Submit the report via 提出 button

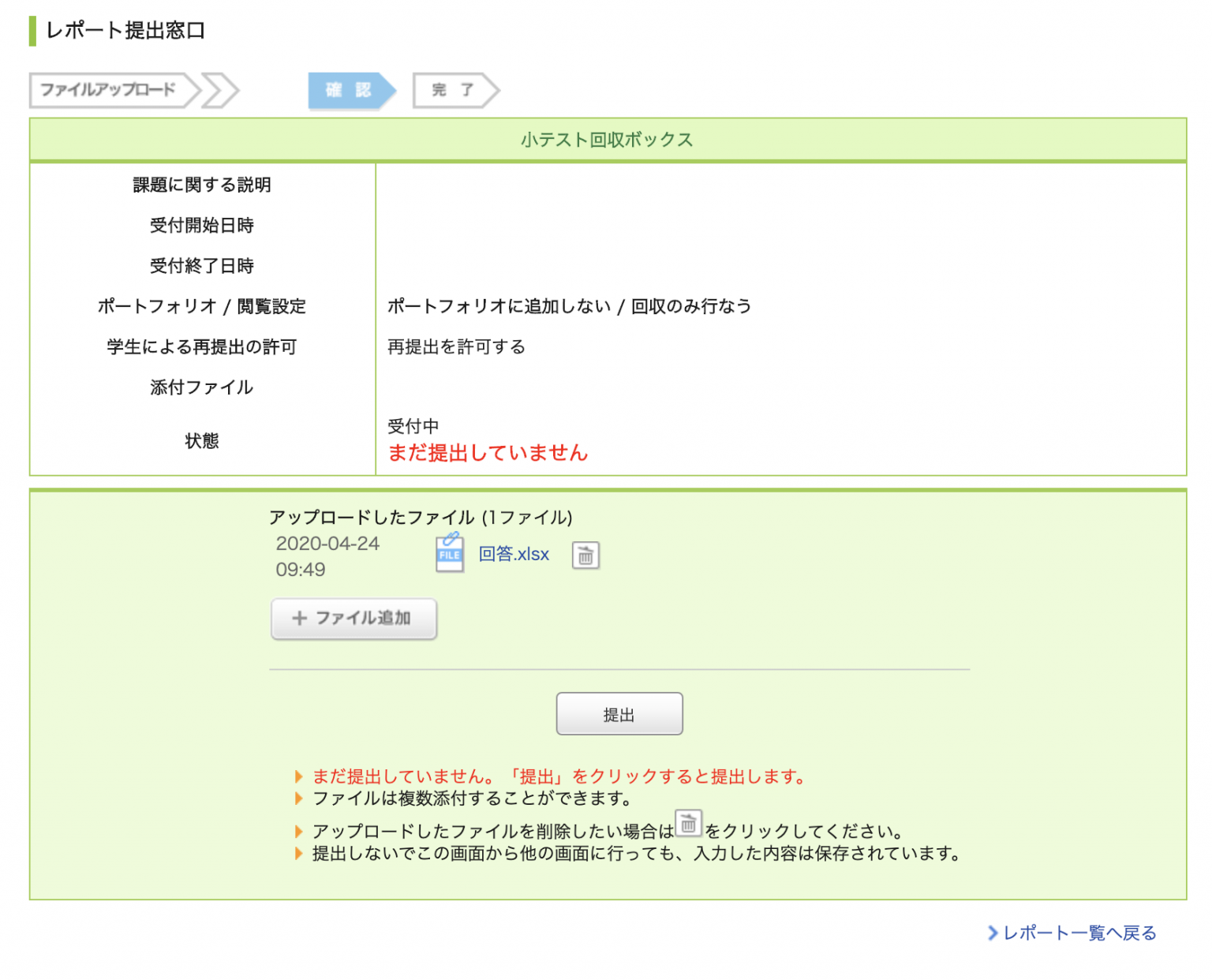(619, 713)
